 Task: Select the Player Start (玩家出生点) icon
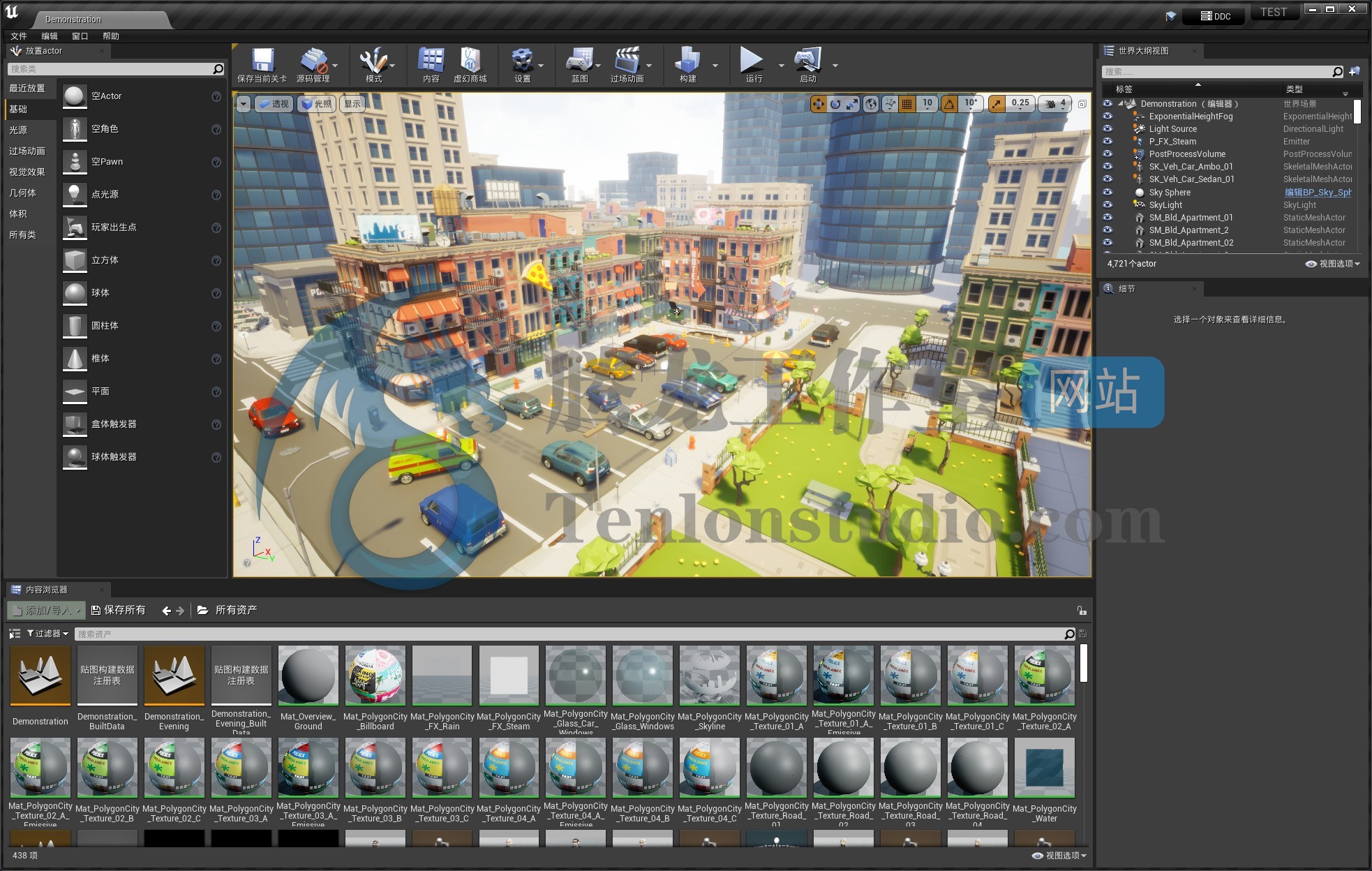(x=75, y=228)
